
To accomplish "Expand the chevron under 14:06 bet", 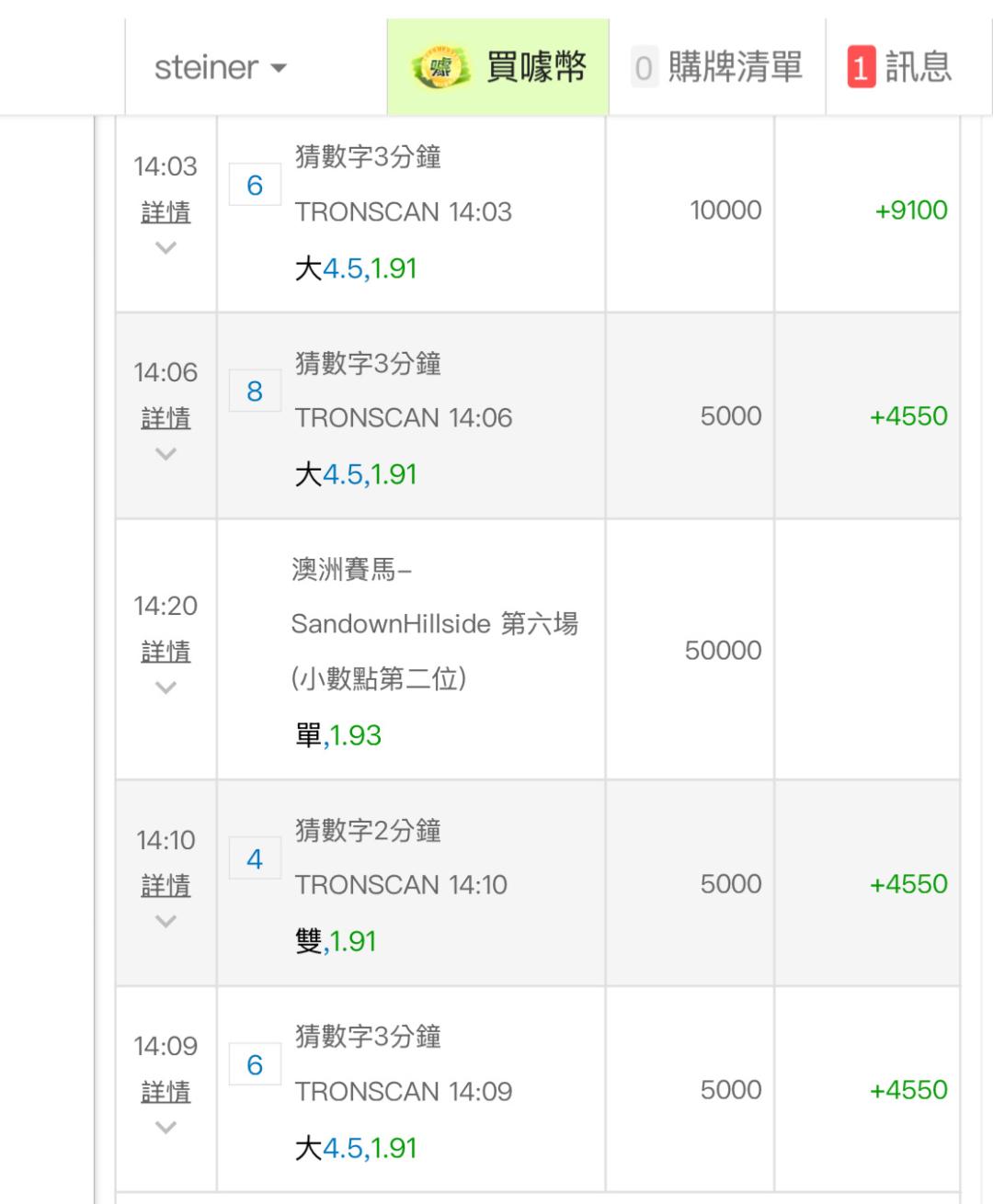I will 165,453.
